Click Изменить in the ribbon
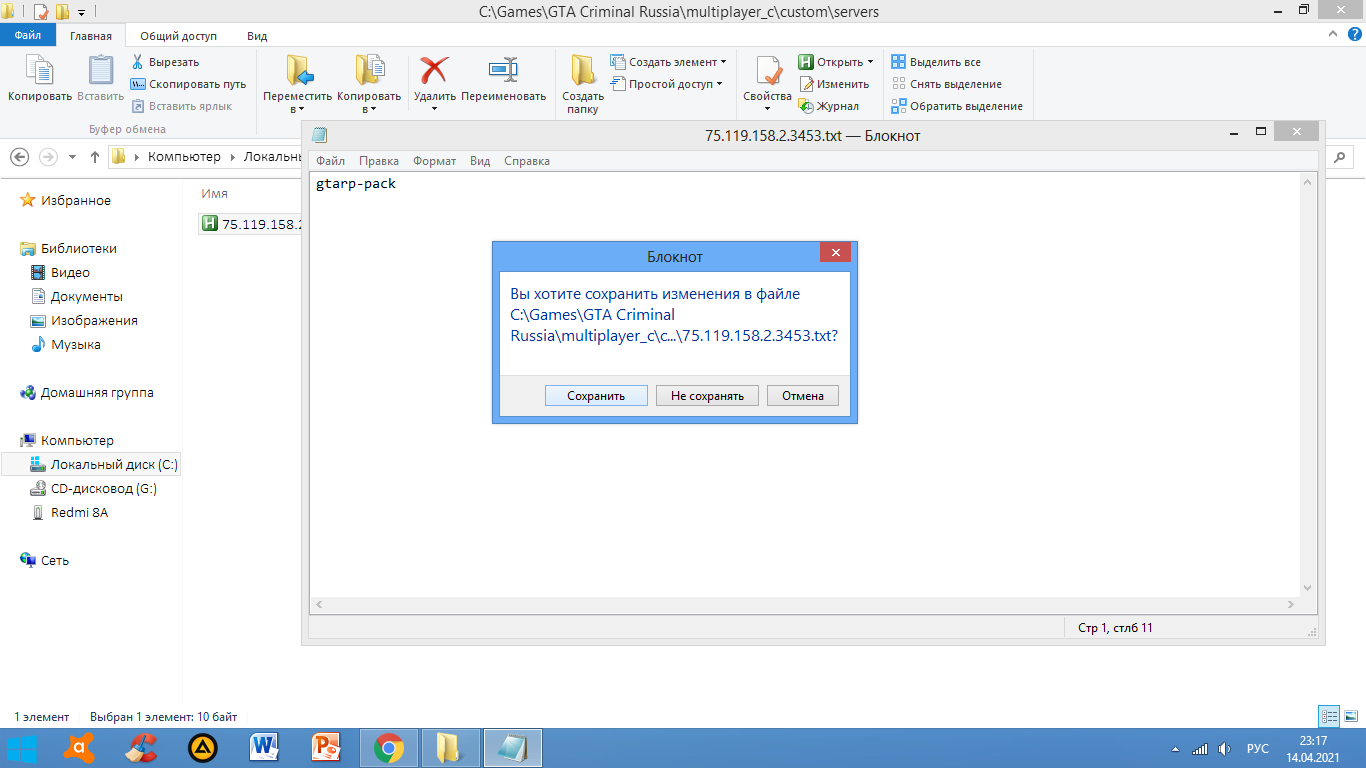The width and height of the screenshot is (1366, 768). click(833, 84)
